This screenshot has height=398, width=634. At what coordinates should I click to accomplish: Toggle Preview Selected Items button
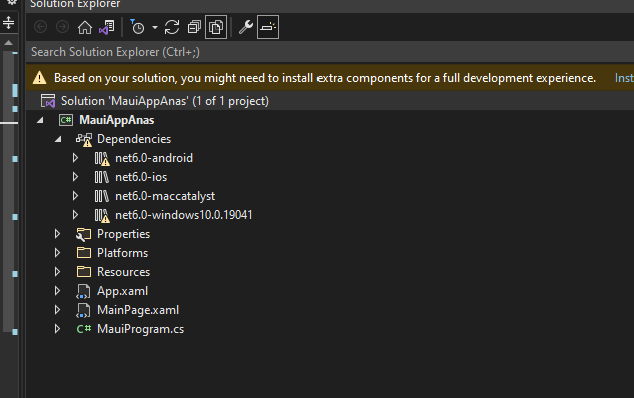(x=268, y=28)
